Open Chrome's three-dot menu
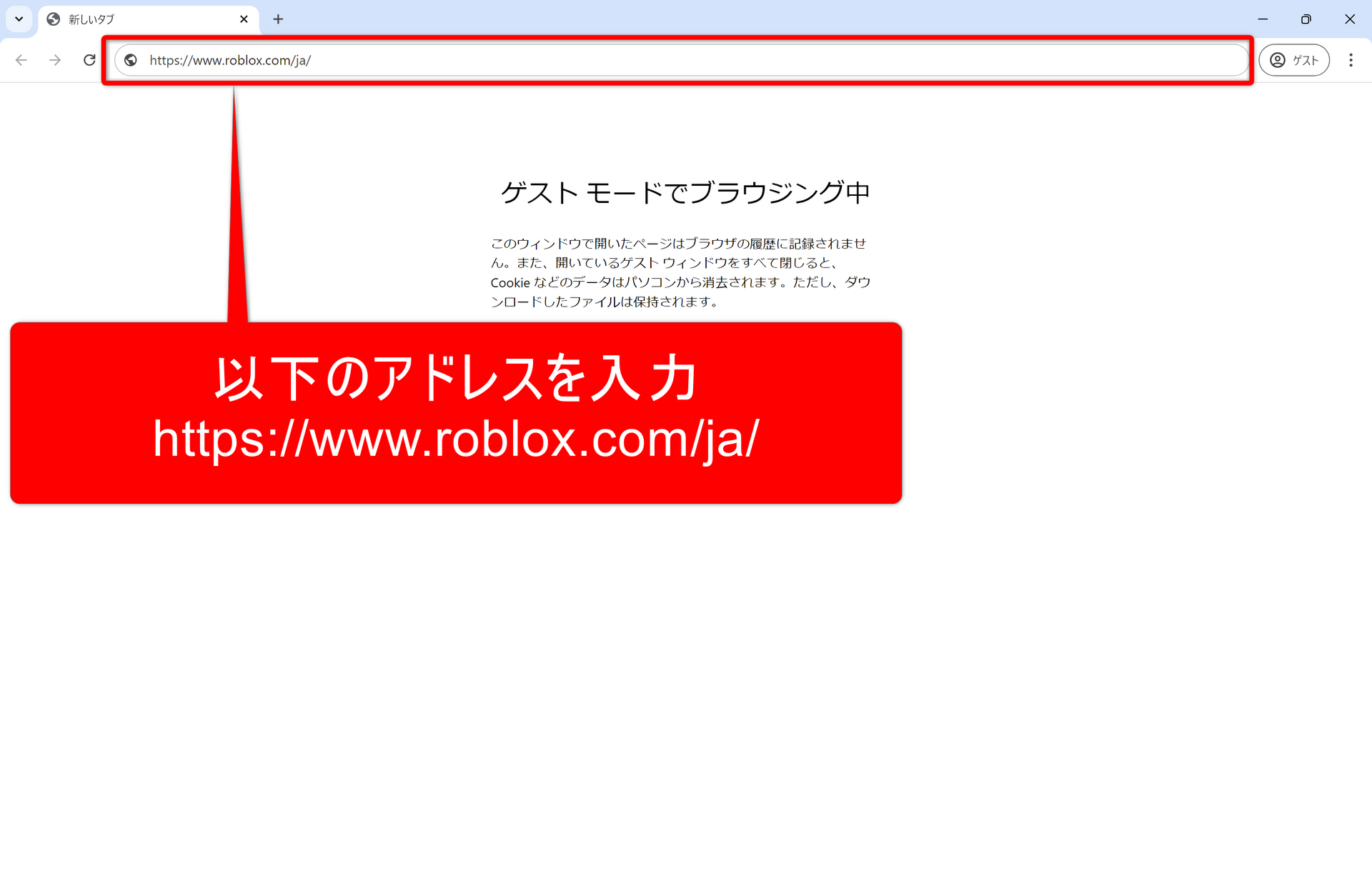Image resolution: width=1372 pixels, height=869 pixels. pyautogui.click(x=1351, y=60)
